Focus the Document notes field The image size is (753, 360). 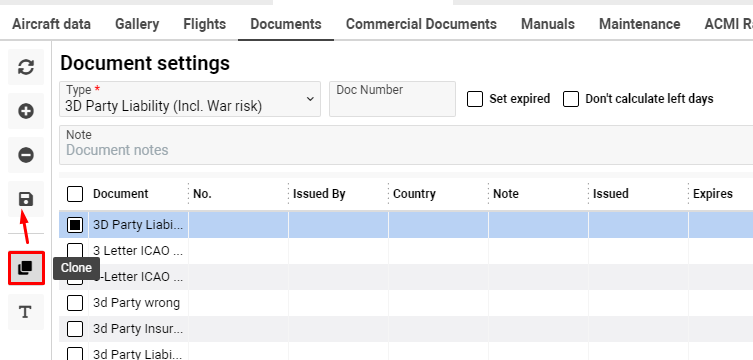pyautogui.click(x=406, y=145)
